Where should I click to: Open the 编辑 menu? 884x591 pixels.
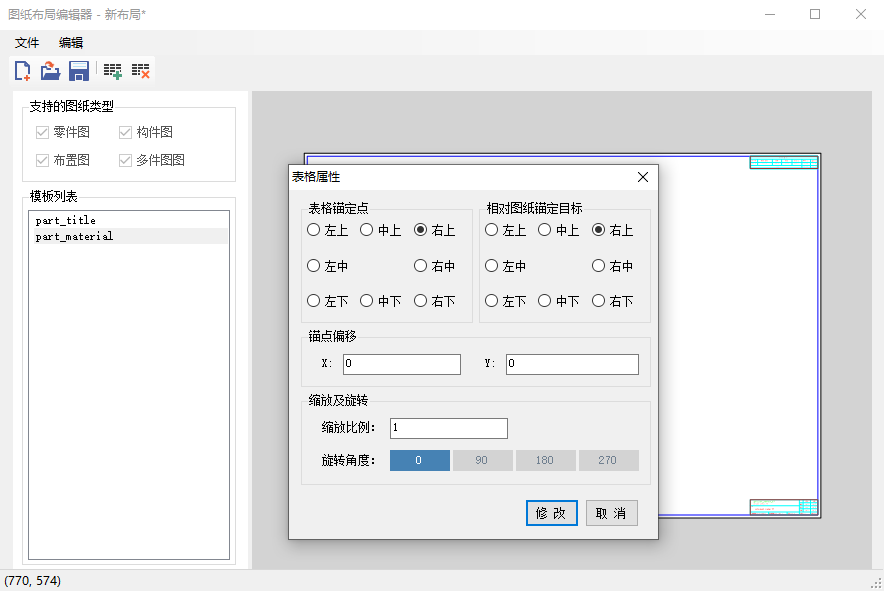tap(71, 43)
